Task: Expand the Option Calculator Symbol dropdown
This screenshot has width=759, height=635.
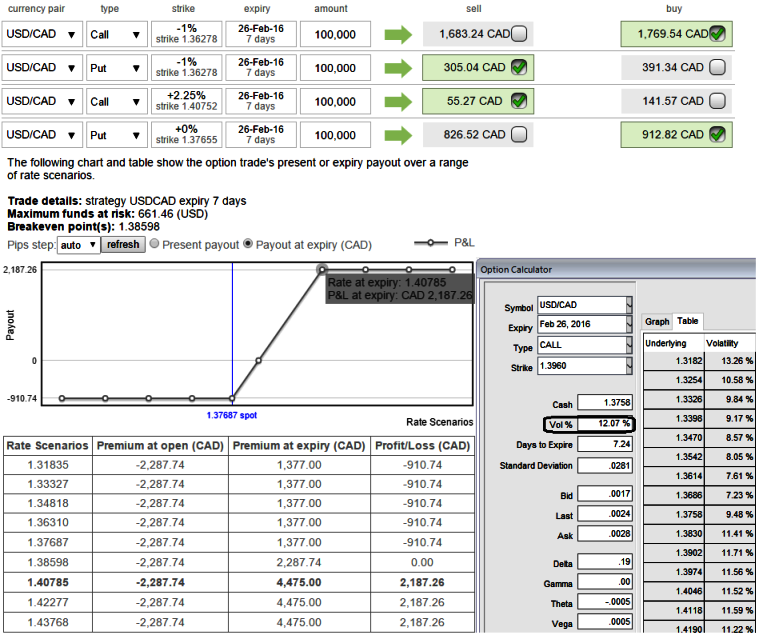Action: pos(629,305)
